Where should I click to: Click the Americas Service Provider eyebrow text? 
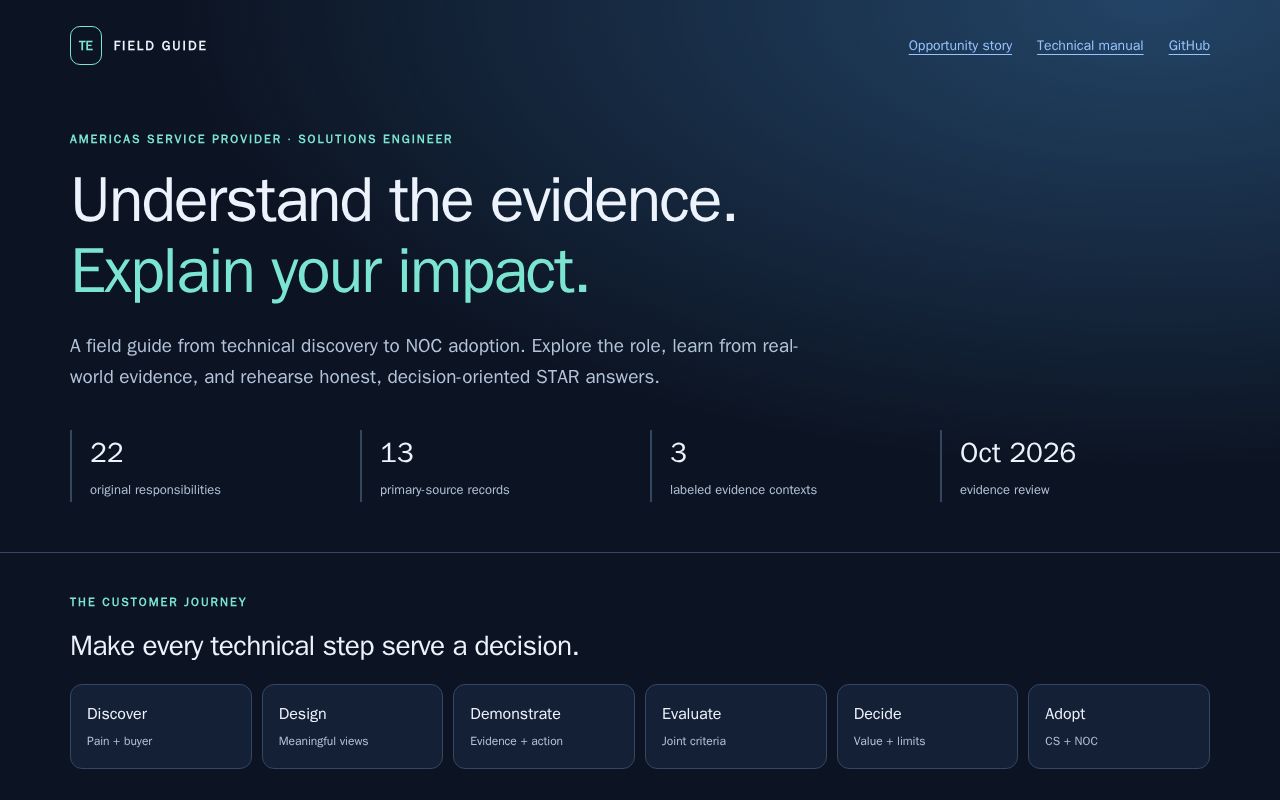click(261, 139)
